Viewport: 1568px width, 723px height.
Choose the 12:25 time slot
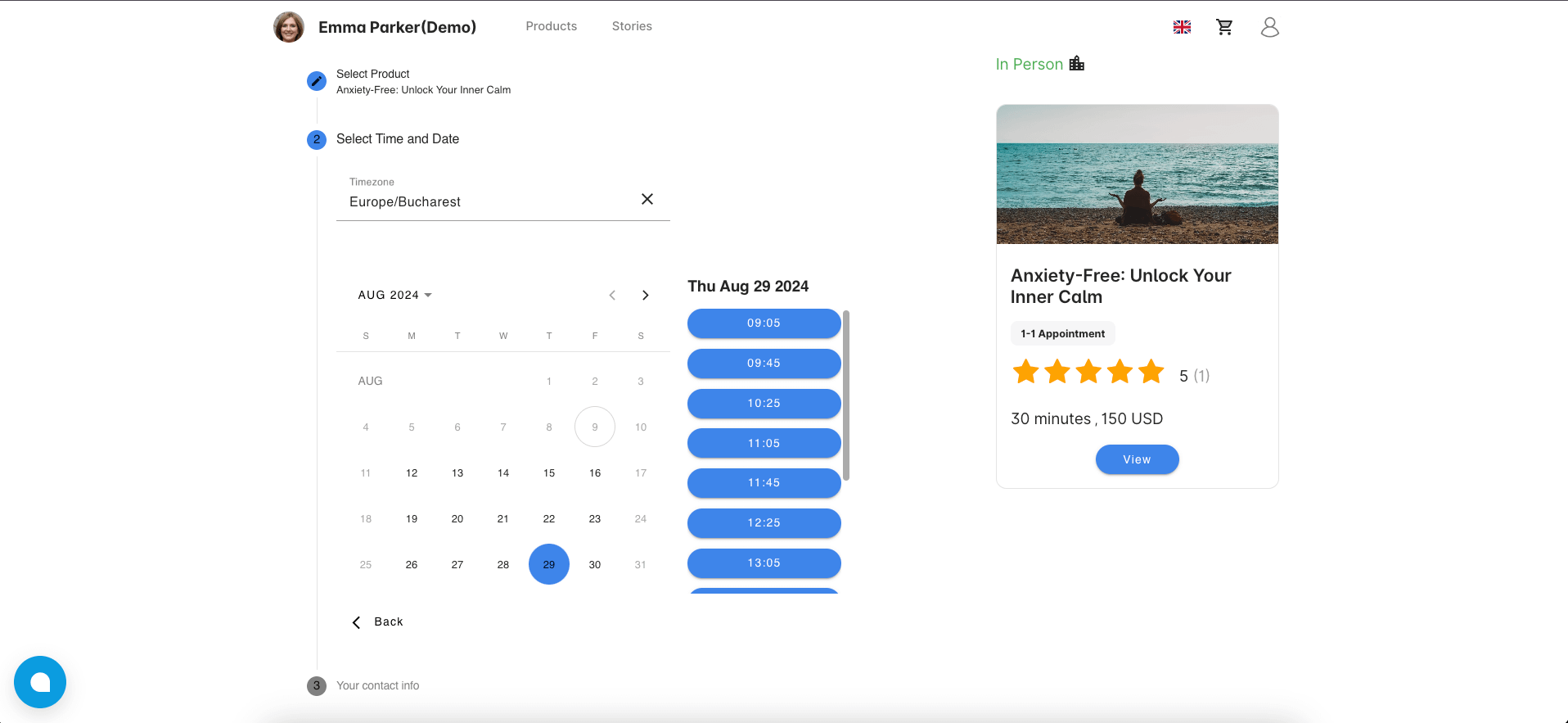pyautogui.click(x=764, y=522)
